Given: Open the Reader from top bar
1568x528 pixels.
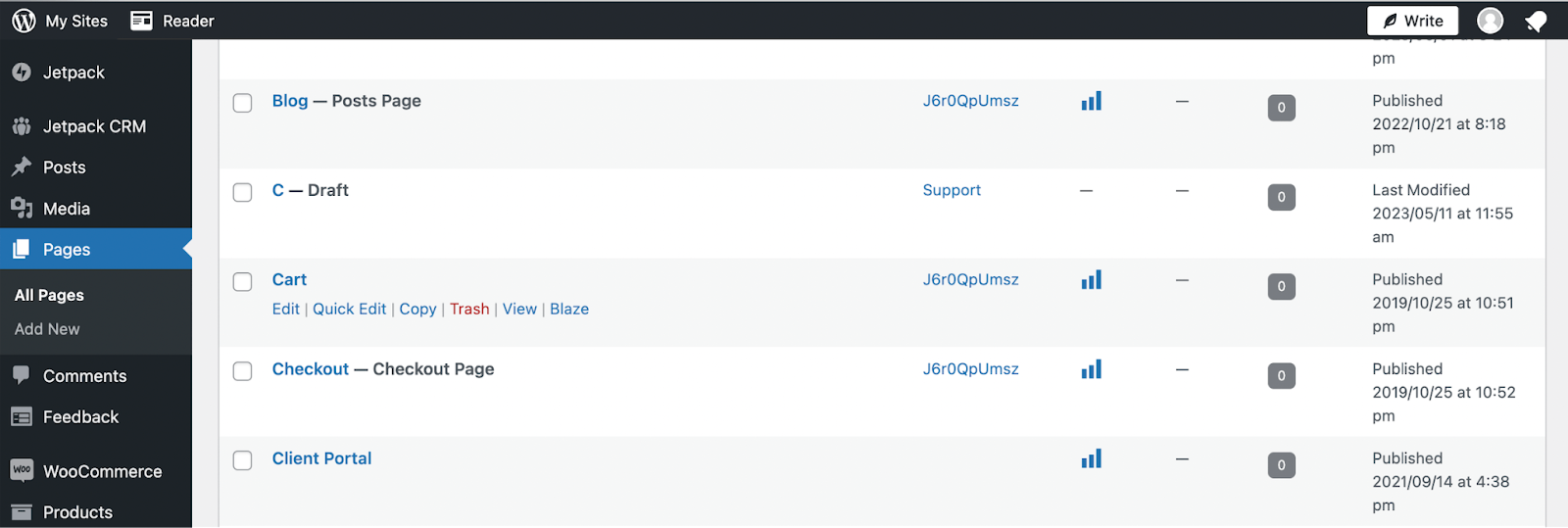Looking at the screenshot, I should (x=172, y=21).
